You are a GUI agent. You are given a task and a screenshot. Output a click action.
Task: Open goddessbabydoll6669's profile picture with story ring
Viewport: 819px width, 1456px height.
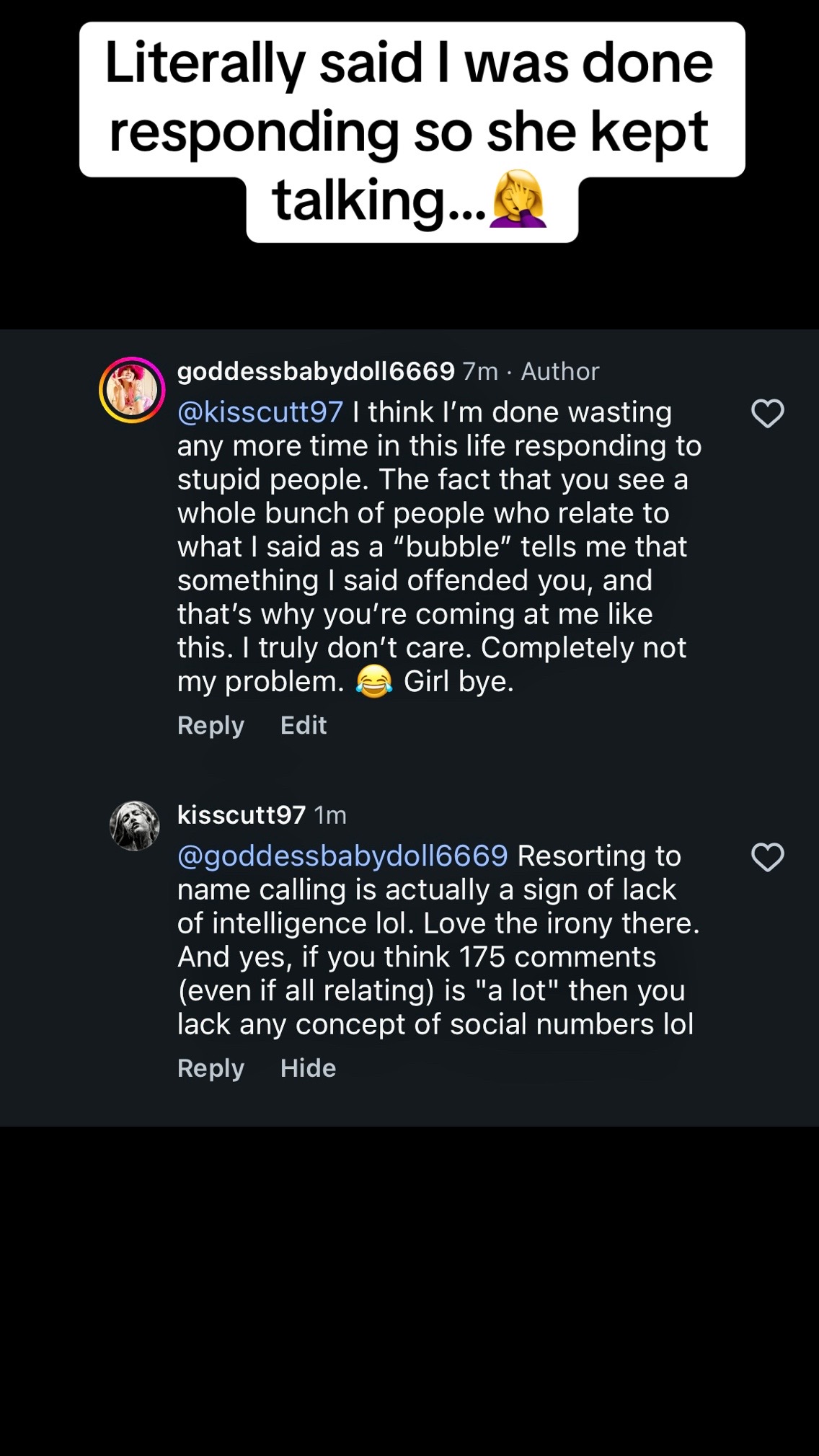point(132,390)
